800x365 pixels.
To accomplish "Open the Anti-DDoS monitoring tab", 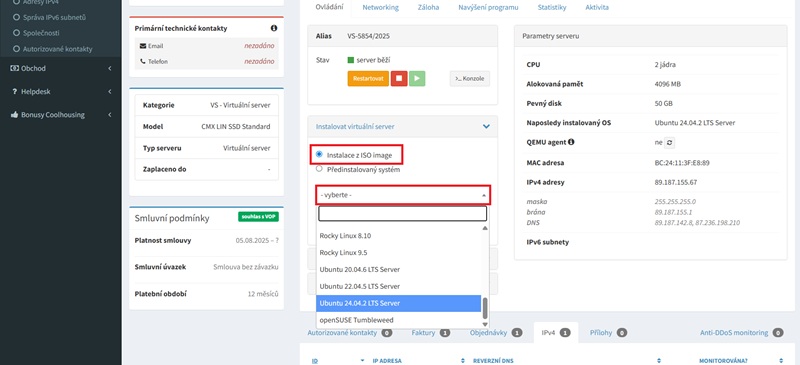I will click(x=741, y=333).
